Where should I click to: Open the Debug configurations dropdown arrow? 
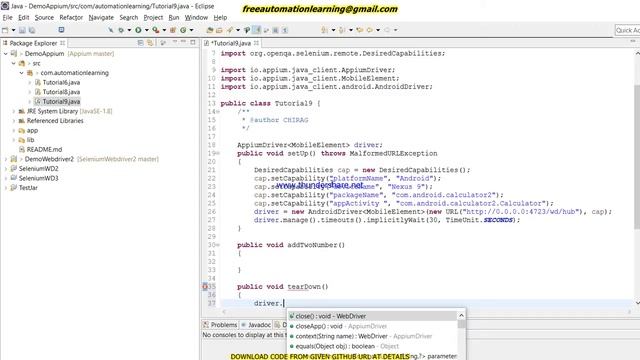[x=129, y=30]
